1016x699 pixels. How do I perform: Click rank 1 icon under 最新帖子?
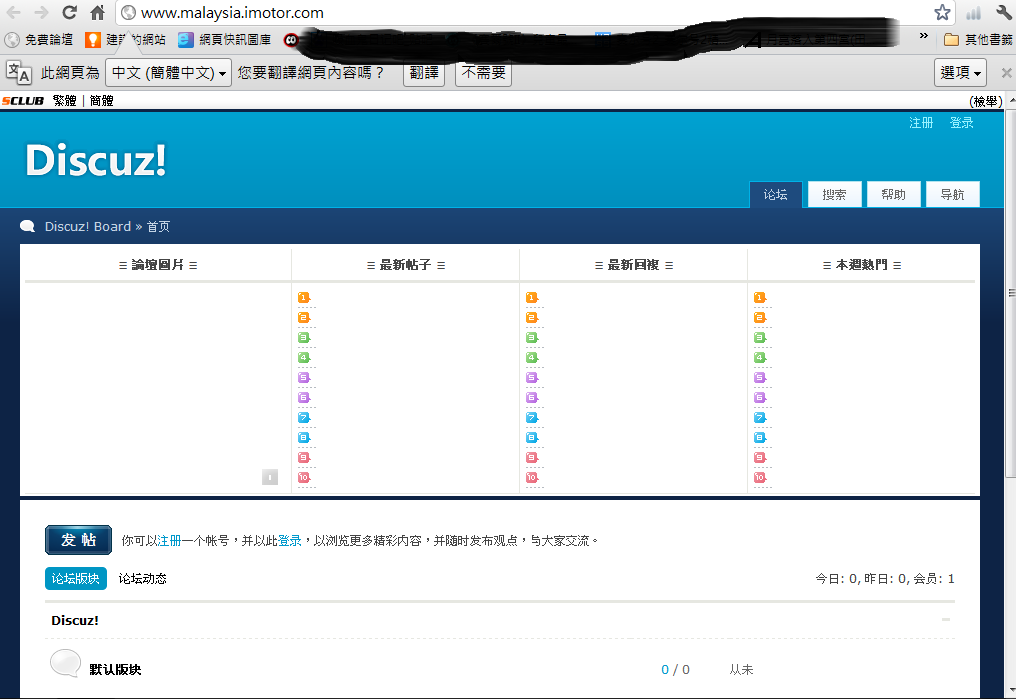(x=304, y=297)
